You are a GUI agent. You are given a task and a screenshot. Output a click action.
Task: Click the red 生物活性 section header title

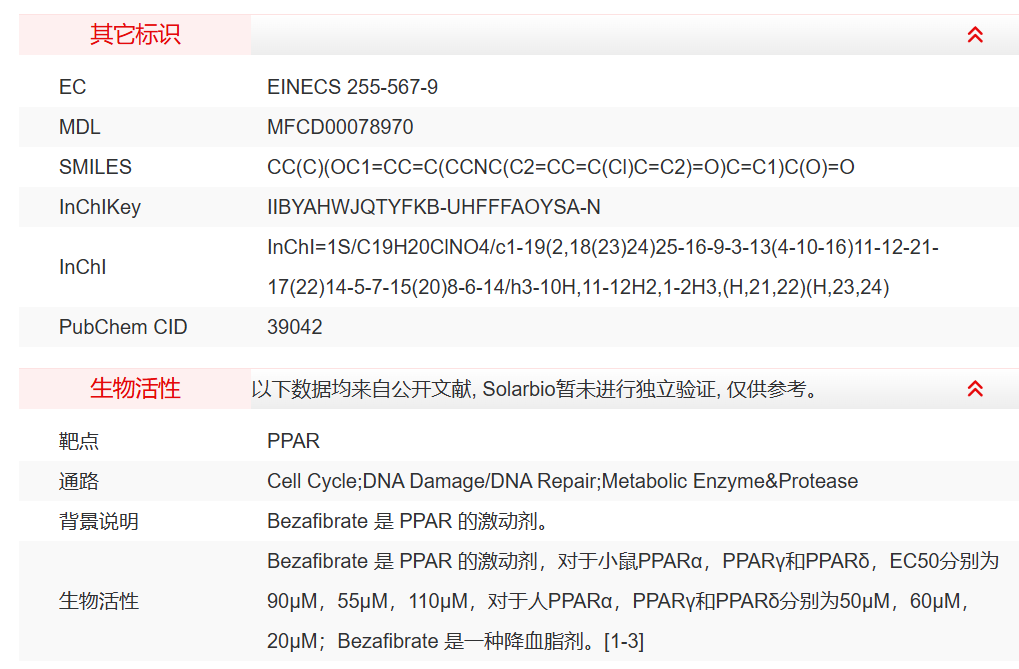pyautogui.click(x=135, y=389)
